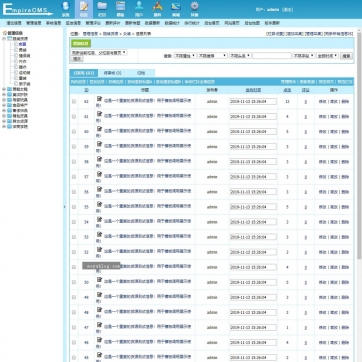
Task: Open the 不限属性 search filter dropdown
Action: point(185,56)
